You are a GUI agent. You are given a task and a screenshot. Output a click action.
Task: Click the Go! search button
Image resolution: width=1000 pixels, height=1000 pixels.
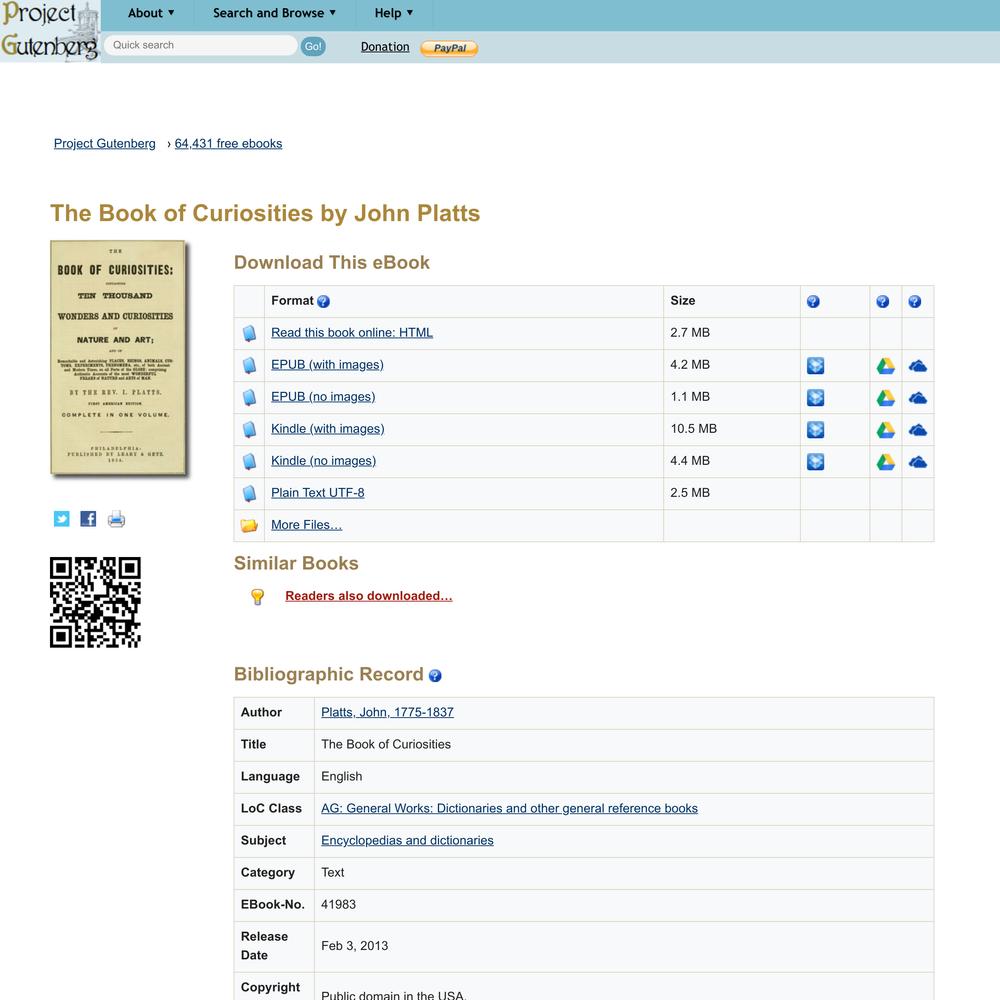(313, 46)
